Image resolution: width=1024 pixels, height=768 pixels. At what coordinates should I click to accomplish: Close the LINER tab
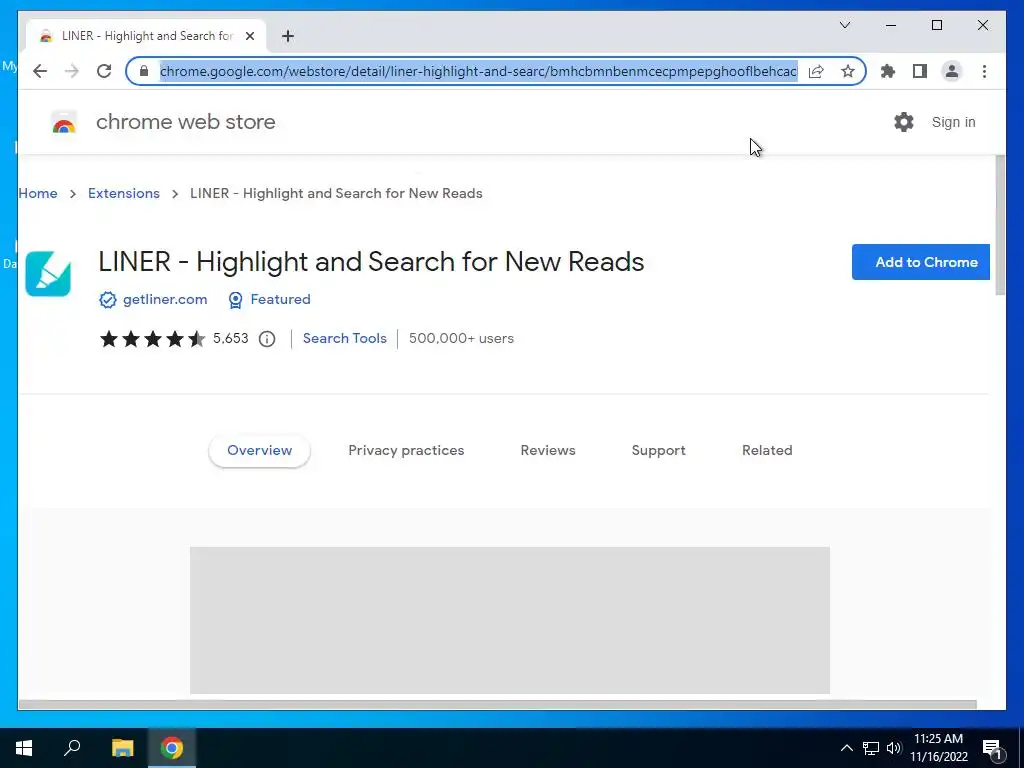click(249, 36)
